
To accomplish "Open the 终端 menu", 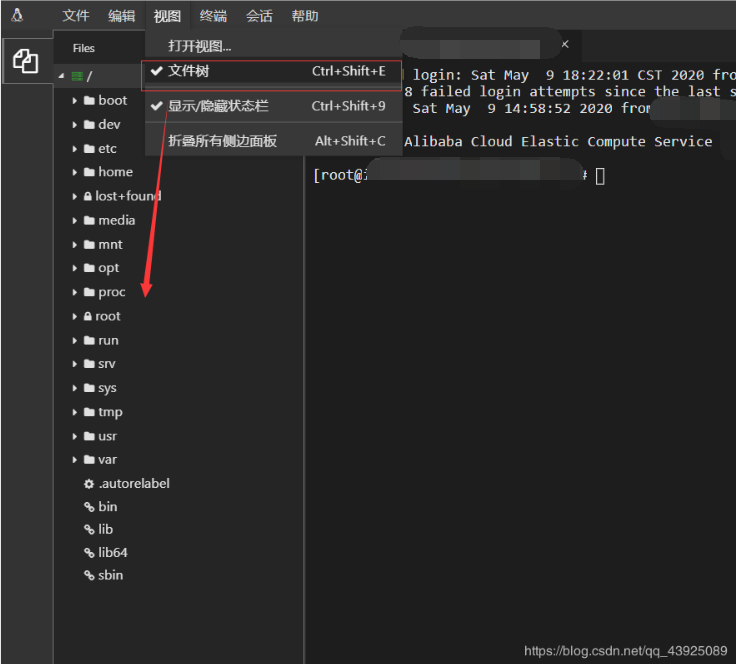I will (213, 16).
